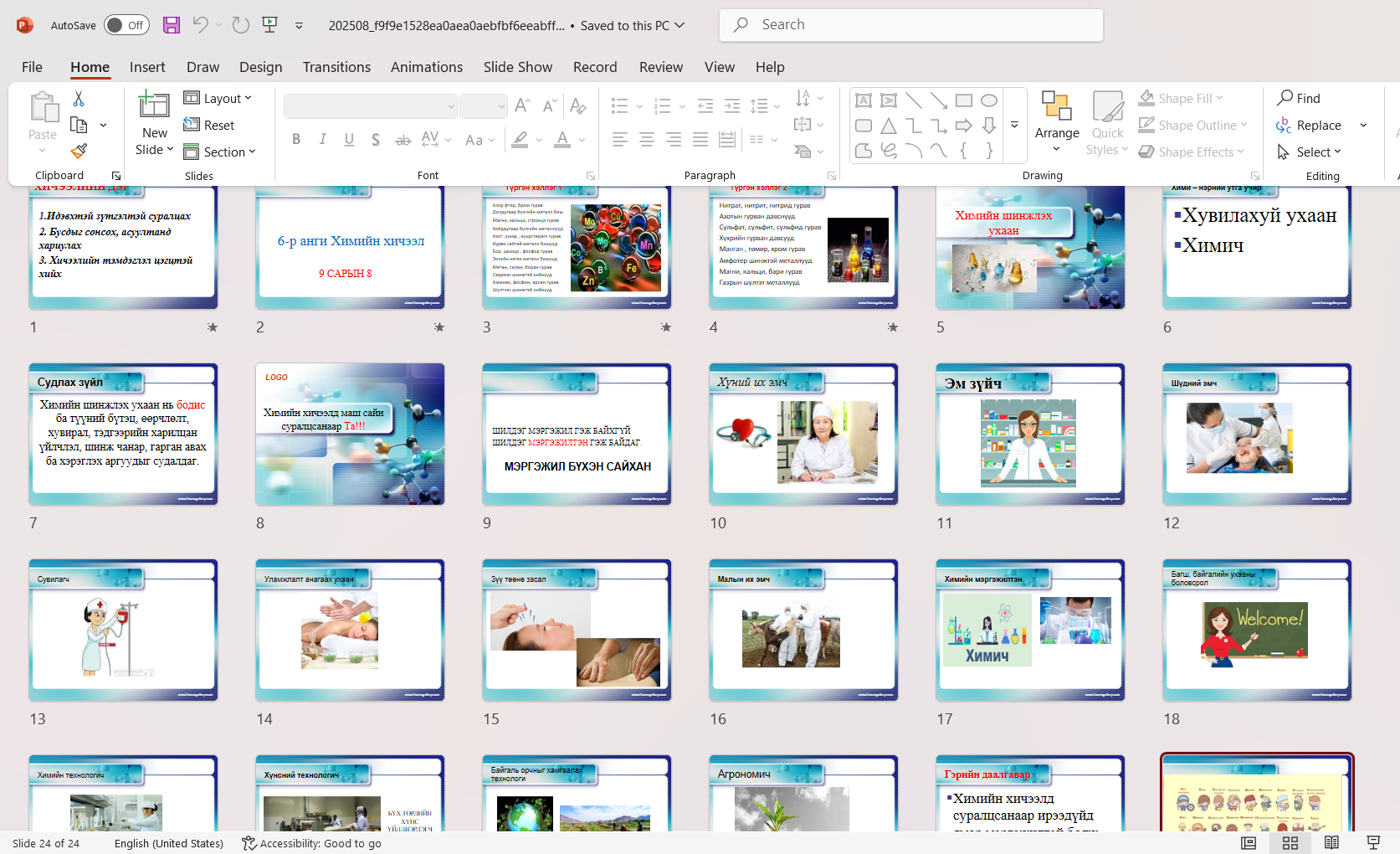Open the Insert tab
The width and height of the screenshot is (1400, 854).
tap(147, 67)
